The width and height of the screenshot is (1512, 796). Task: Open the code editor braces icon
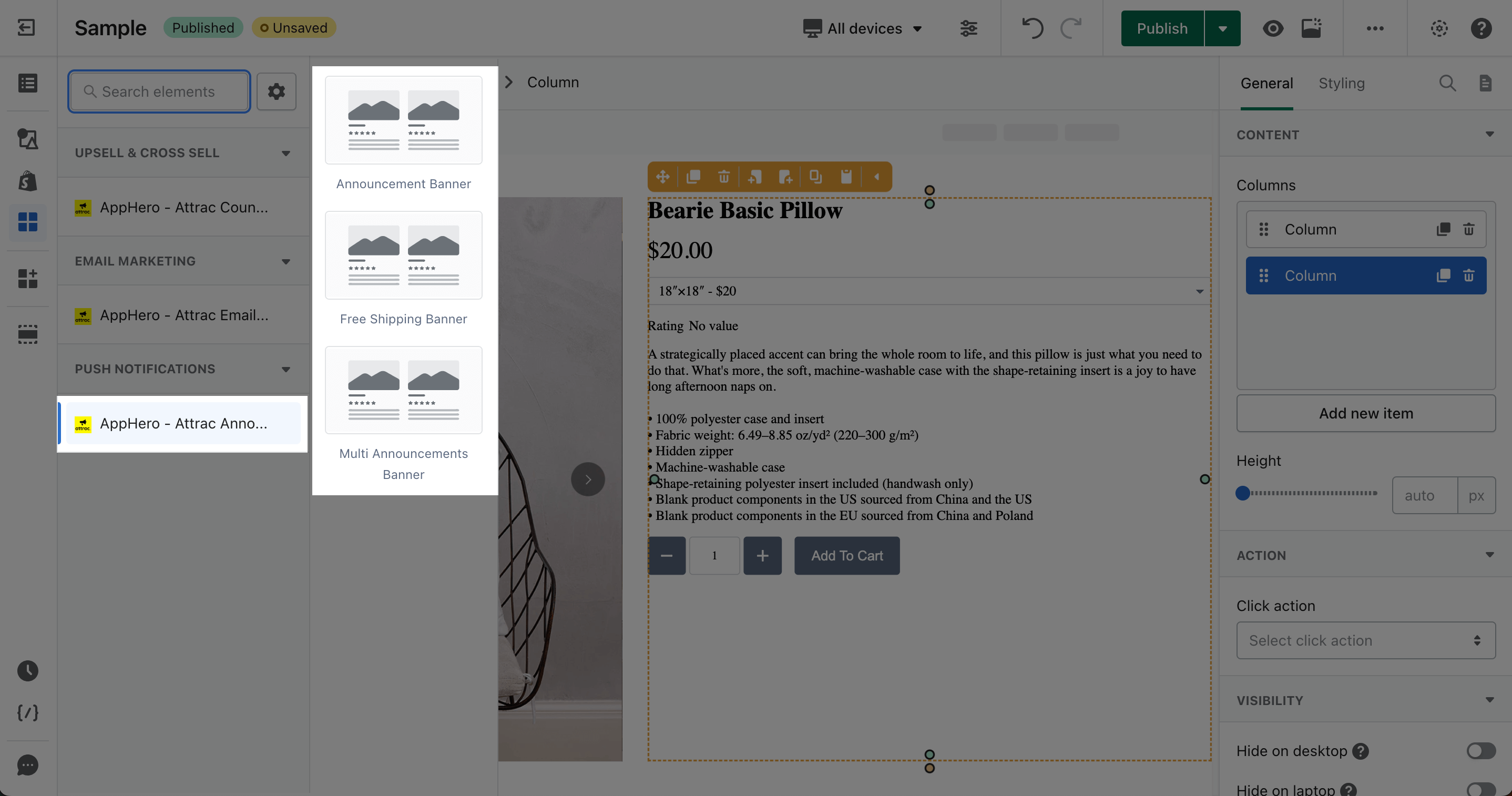click(27, 712)
